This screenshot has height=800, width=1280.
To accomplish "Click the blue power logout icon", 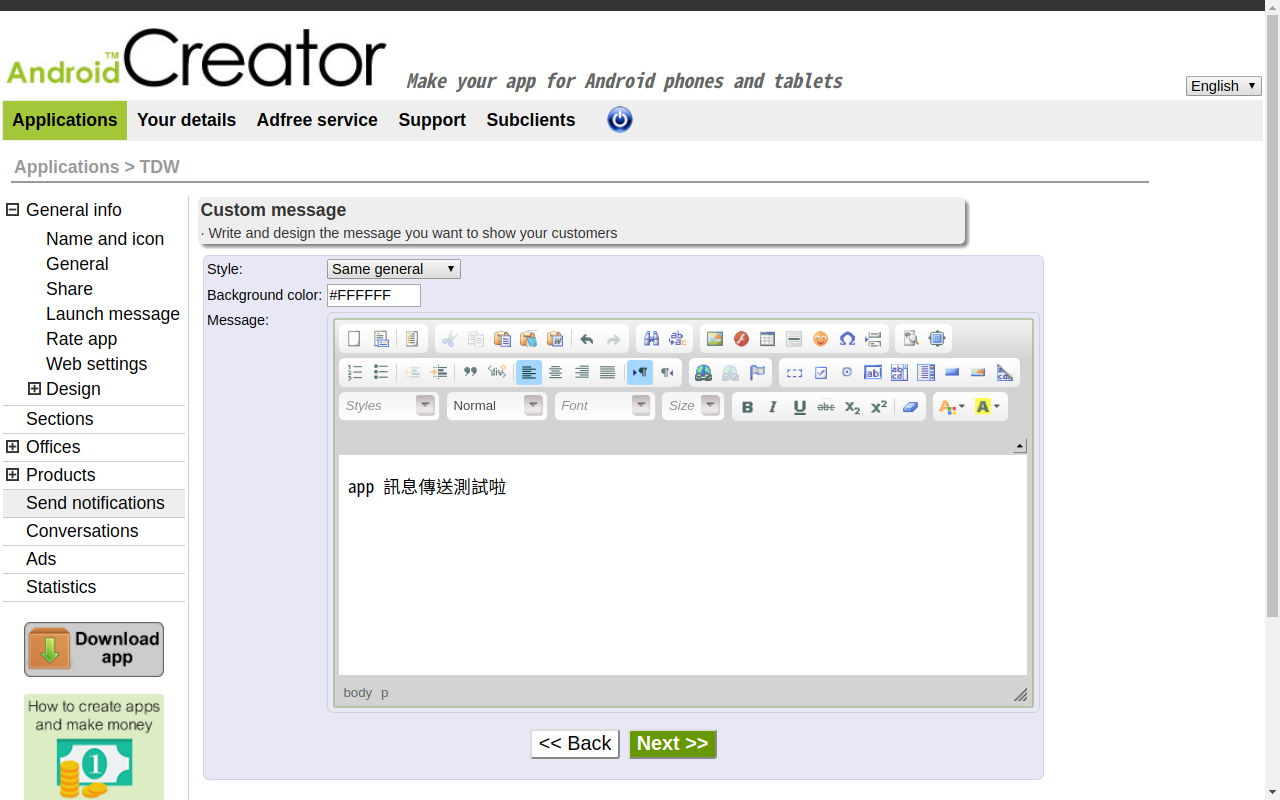I will click(620, 120).
